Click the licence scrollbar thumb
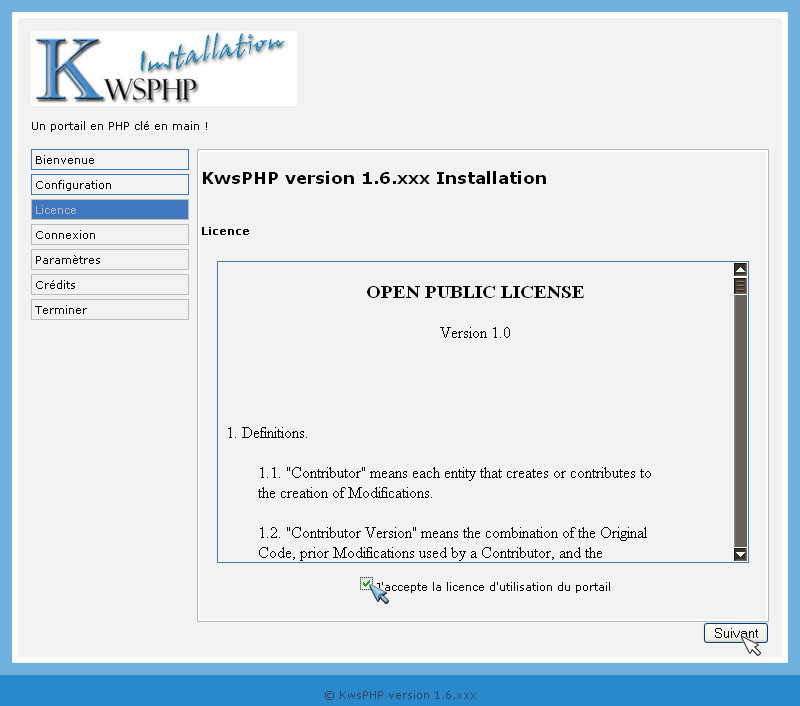Screen dimensions: 800x706 click(740, 286)
